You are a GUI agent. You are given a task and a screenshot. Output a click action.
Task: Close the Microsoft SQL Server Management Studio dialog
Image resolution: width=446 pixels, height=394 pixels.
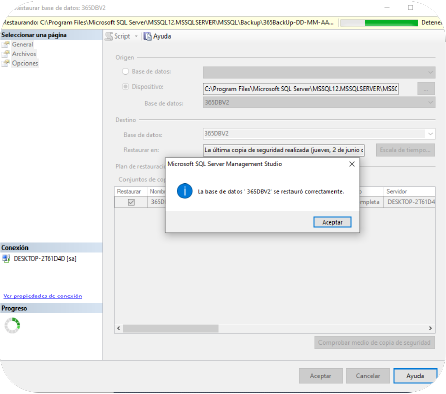(352, 164)
